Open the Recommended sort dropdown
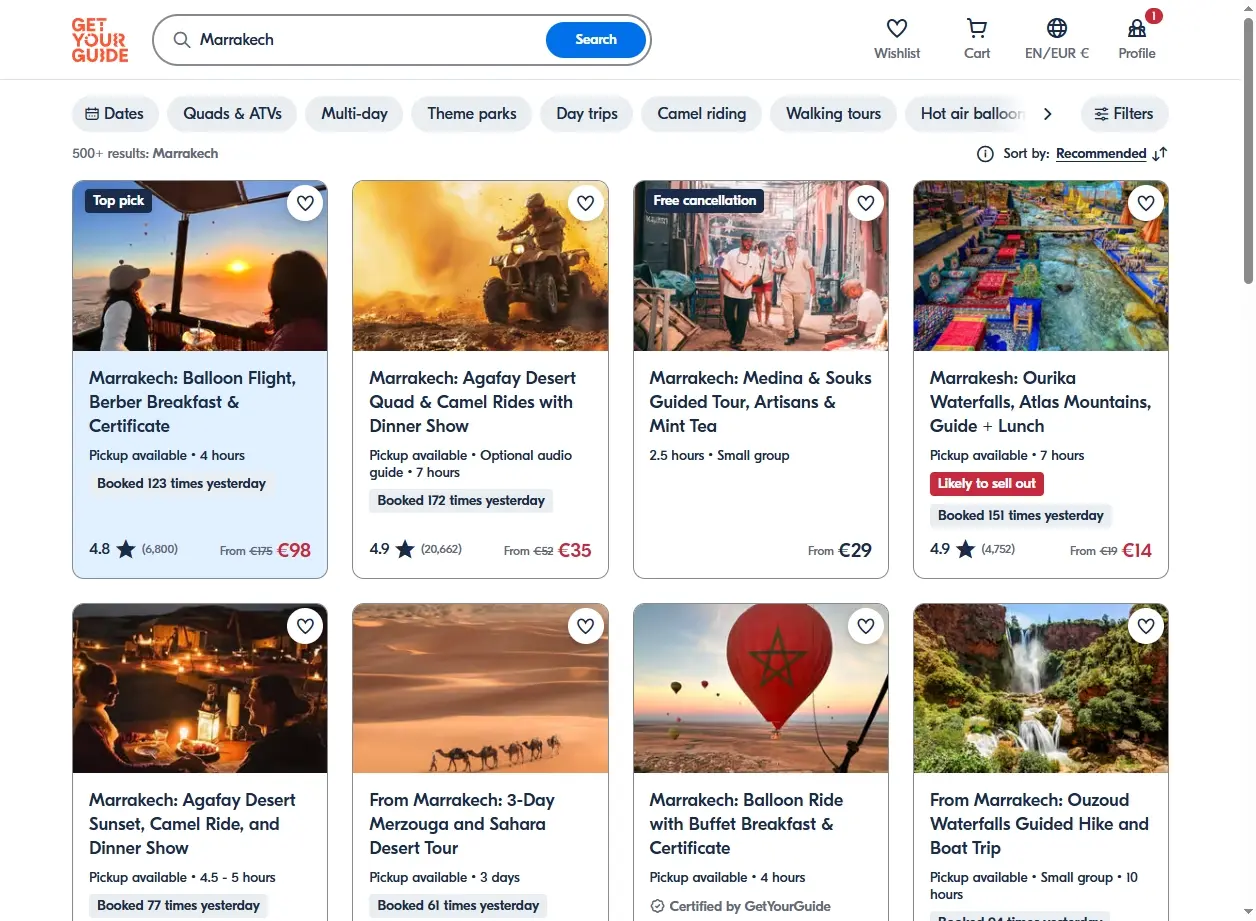1256x921 pixels. point(1101,153)
